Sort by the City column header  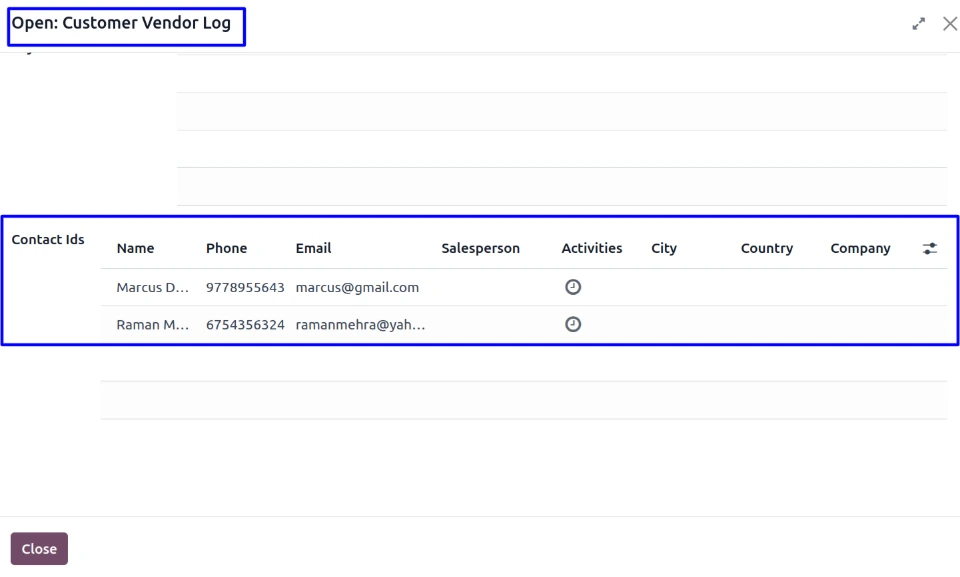(664, 249)
